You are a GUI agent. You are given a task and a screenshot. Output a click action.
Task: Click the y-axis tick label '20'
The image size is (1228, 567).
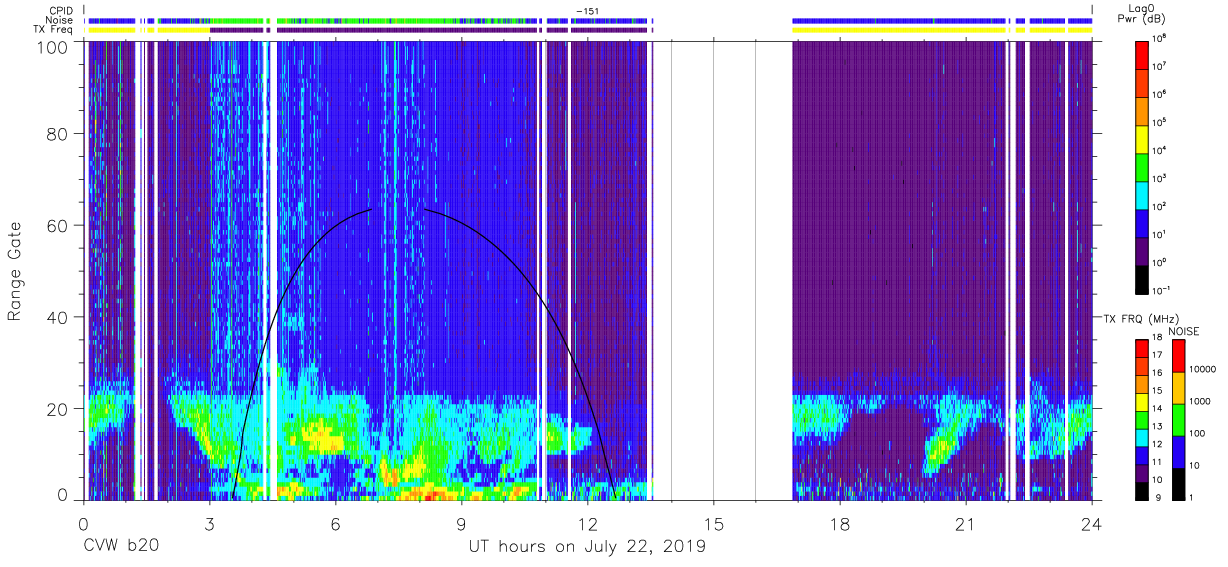(x=58, y=408)
